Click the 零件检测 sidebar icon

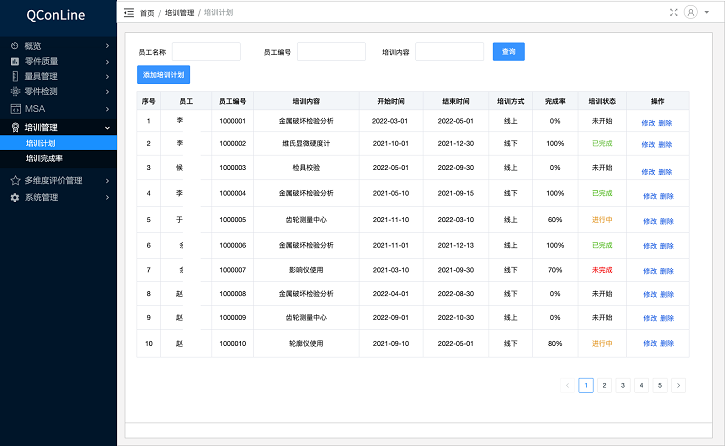click(14, 92)
